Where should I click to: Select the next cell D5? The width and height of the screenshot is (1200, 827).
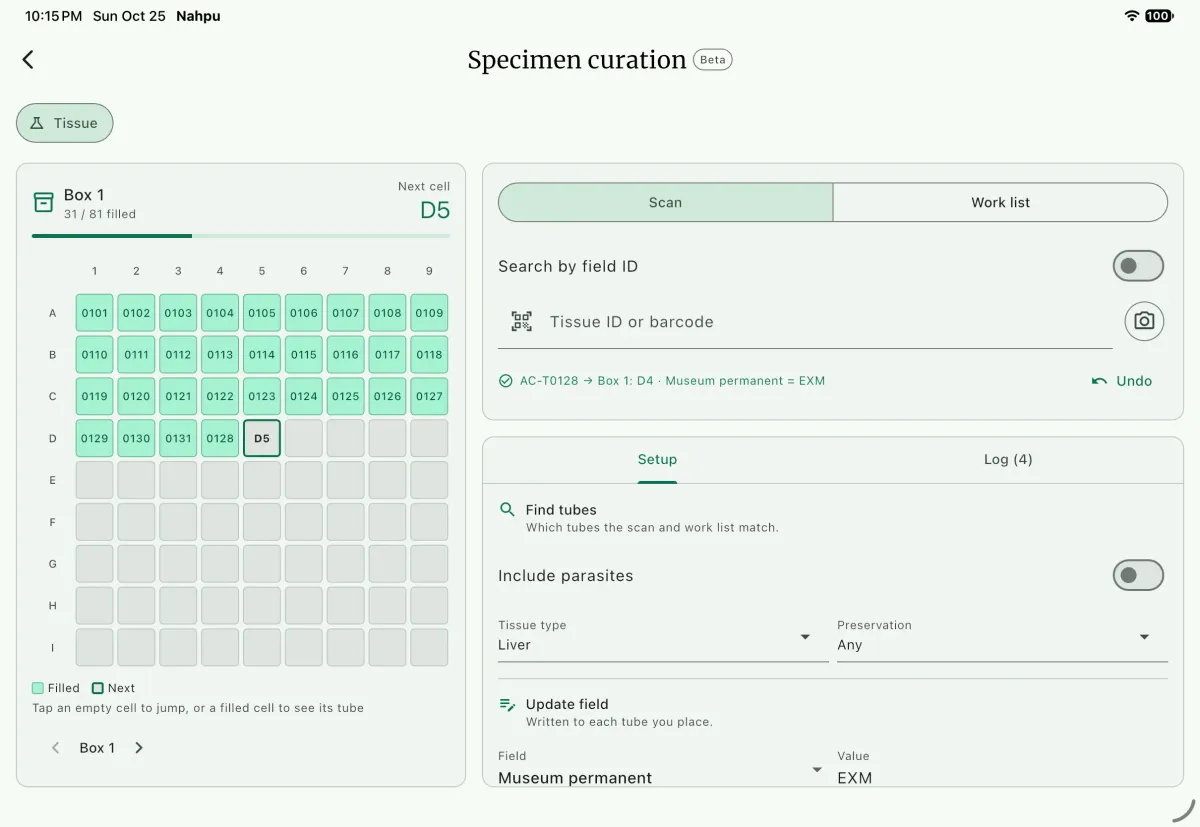pos(262,438)
